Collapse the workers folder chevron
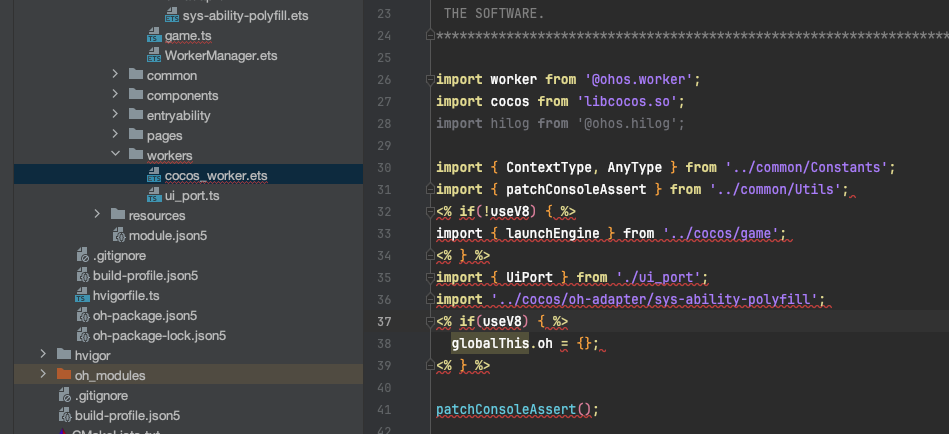 [115, 155]
